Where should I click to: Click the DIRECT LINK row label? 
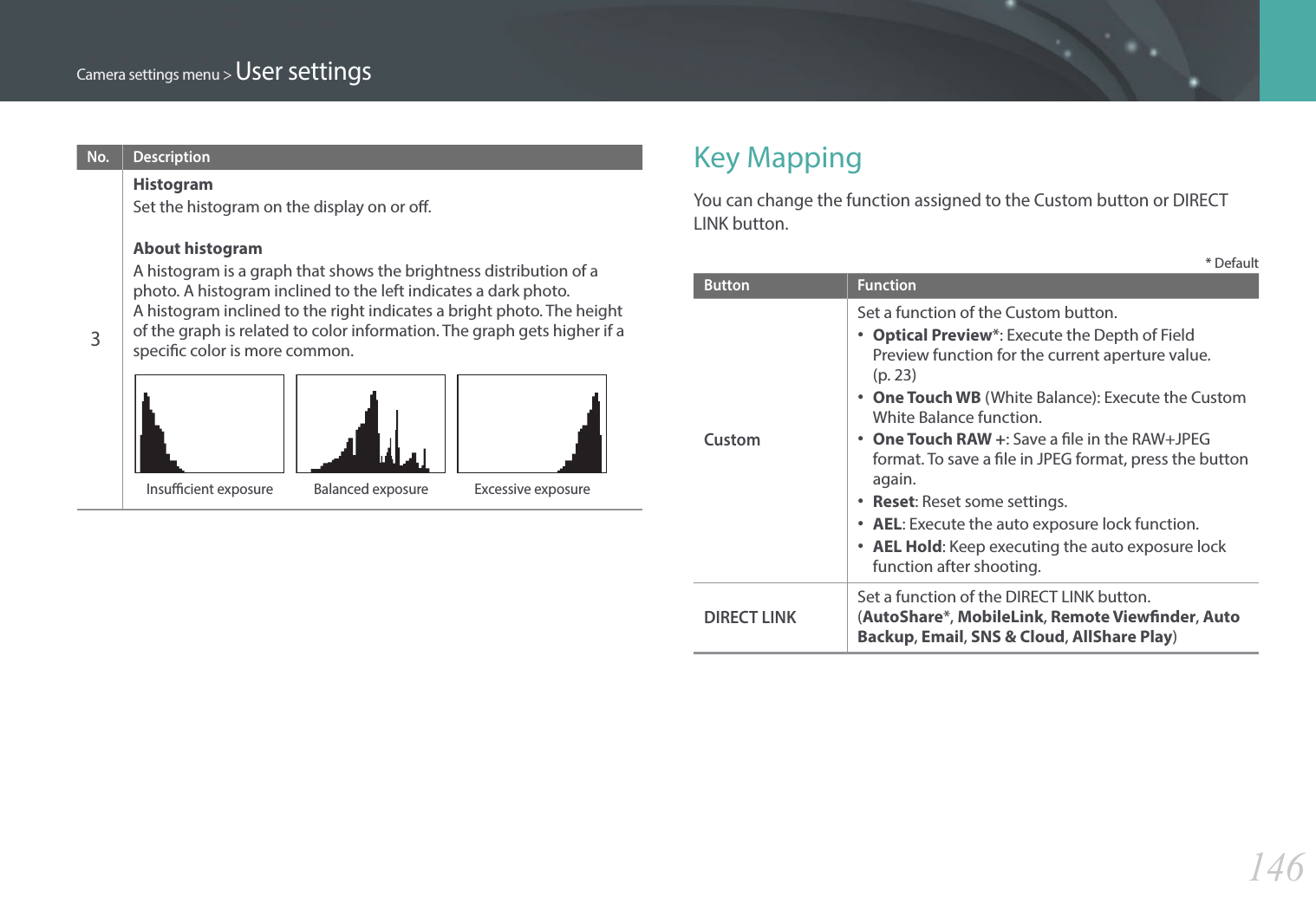(750, 618)
